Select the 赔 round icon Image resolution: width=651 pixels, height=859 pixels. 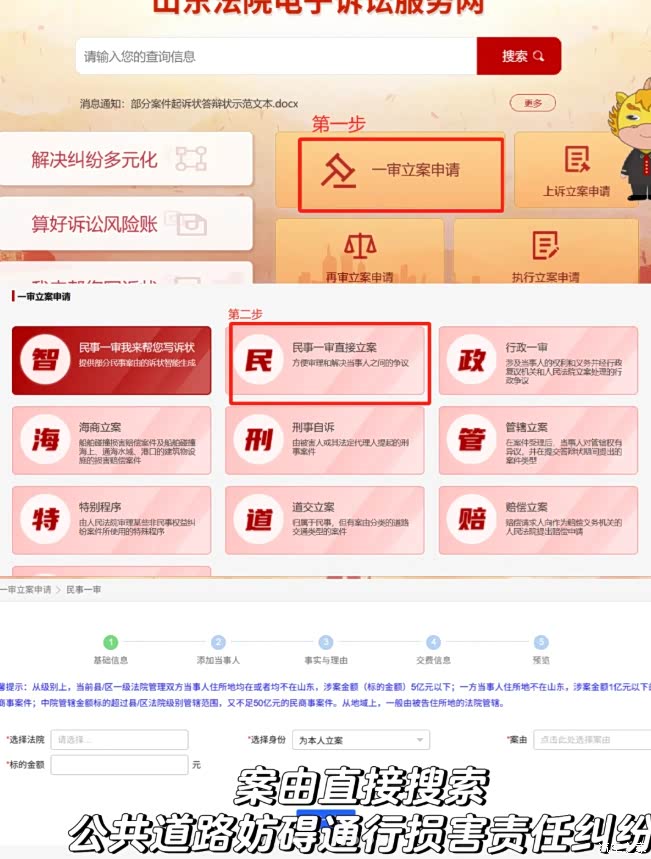[471, 519]
